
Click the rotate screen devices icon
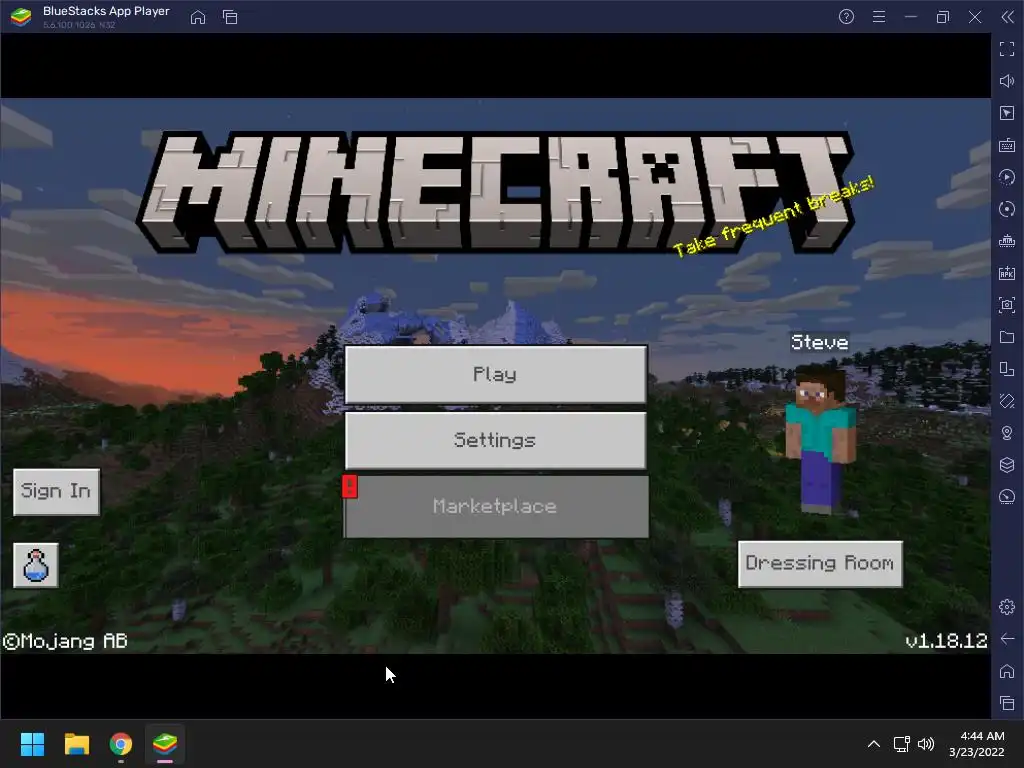click(1007, 369)
